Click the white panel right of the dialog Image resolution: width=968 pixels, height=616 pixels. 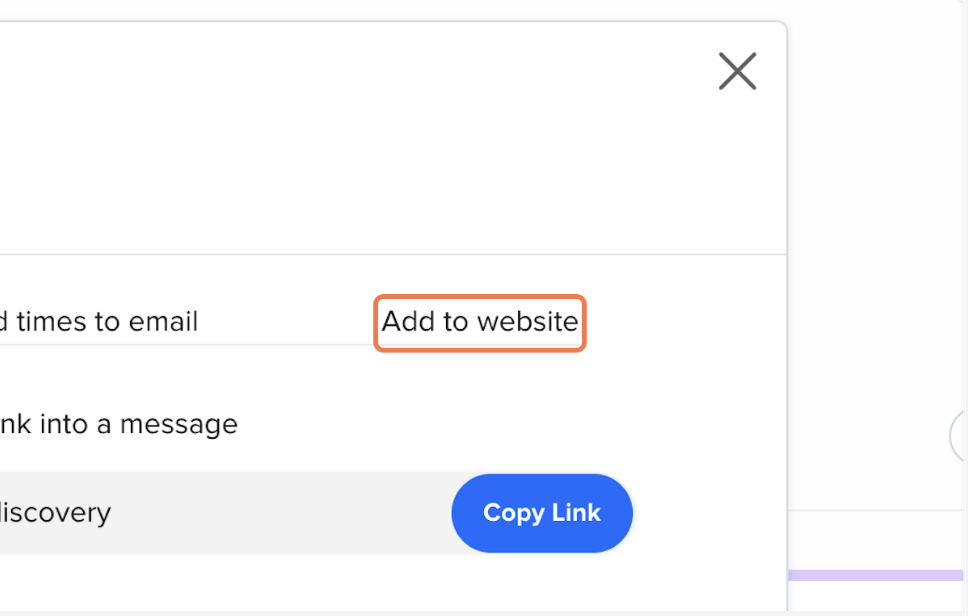click(875, 250)
